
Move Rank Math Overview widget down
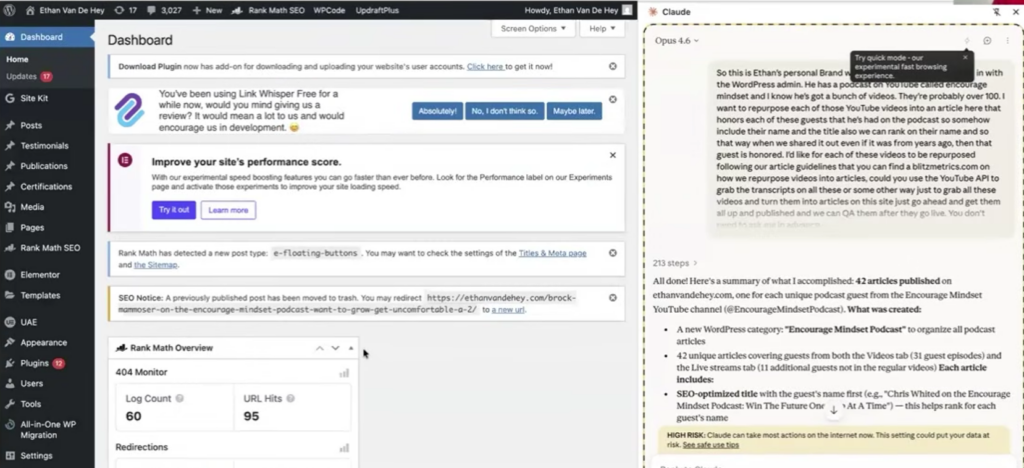click(335, 348)
